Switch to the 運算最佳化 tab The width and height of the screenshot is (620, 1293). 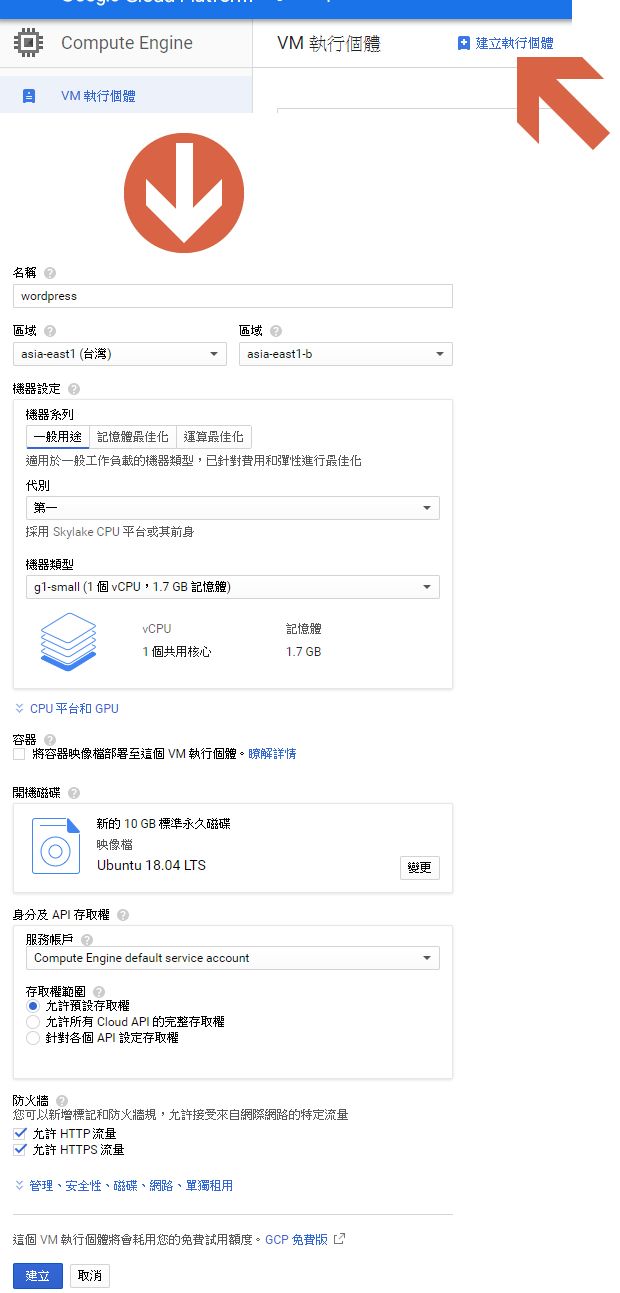(x=213, y=437)
